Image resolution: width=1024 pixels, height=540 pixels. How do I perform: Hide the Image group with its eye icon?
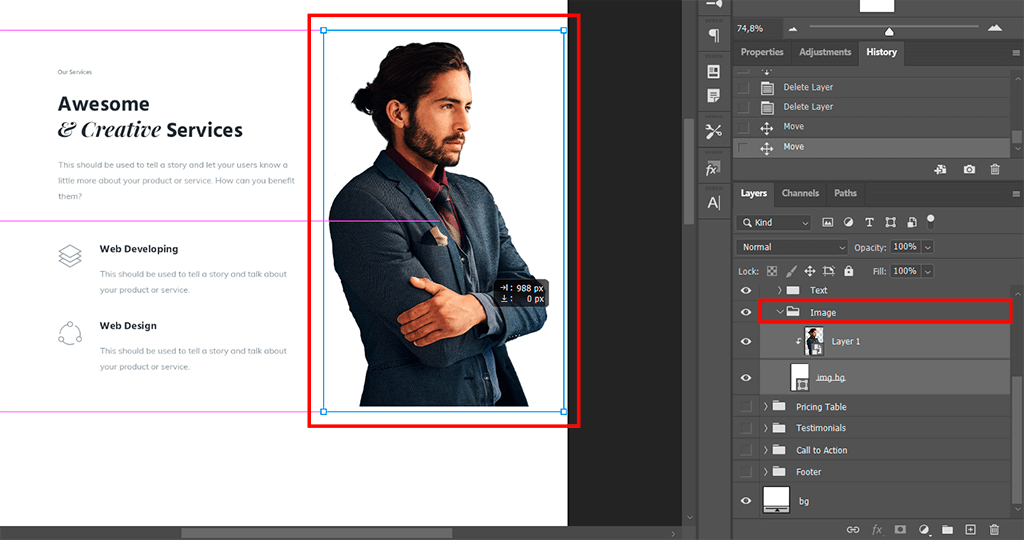click(745, 313)
